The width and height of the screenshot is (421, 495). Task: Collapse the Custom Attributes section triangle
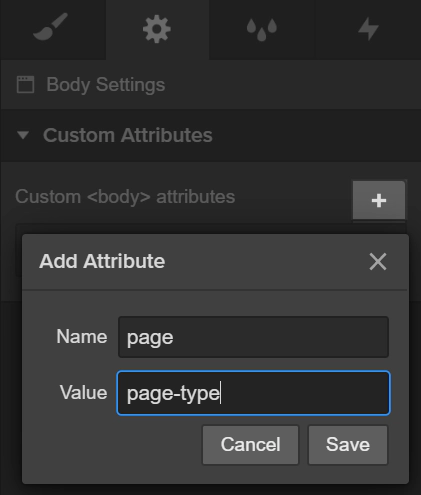(x=23, y=135)
